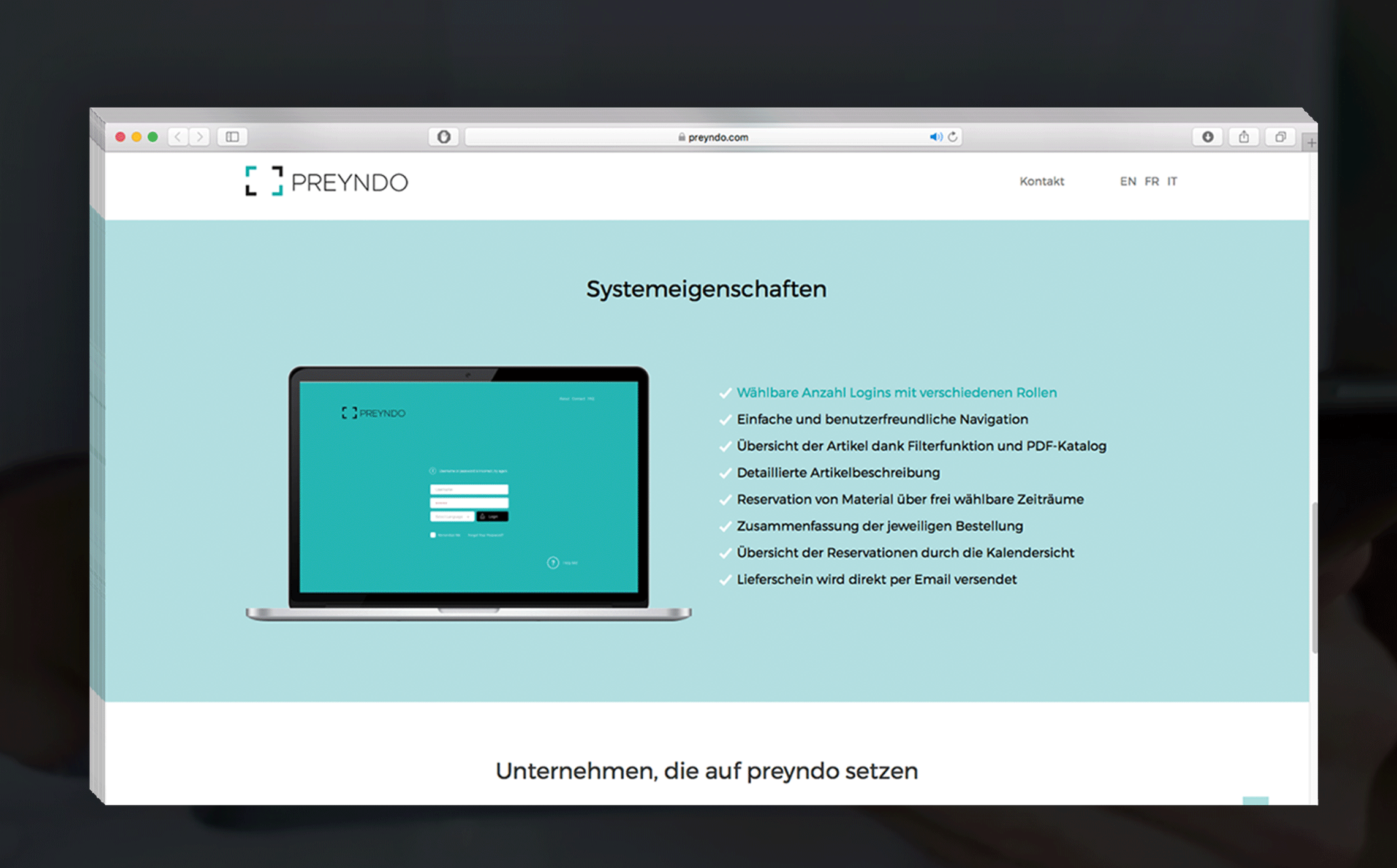
Task: Click the yellow minimize window button
Action: (137, 137)
